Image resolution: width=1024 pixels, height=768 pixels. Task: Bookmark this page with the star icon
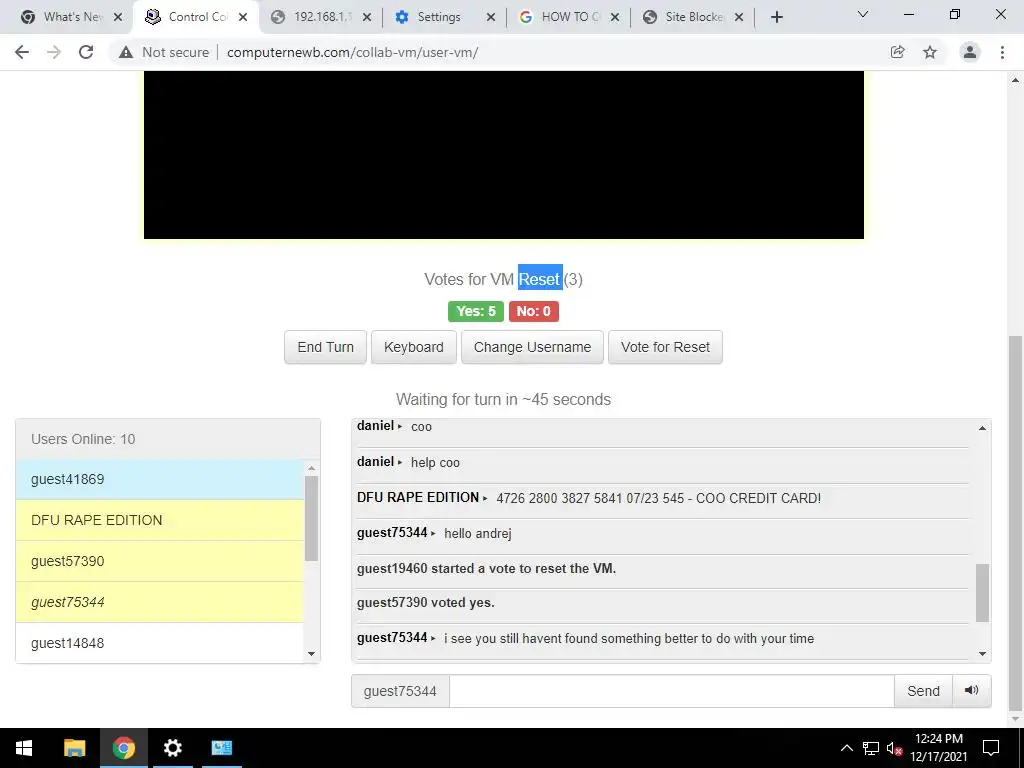[930, 52]
